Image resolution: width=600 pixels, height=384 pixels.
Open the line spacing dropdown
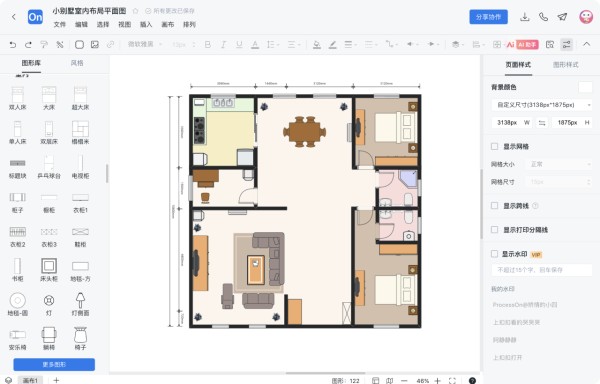[272, 45]
